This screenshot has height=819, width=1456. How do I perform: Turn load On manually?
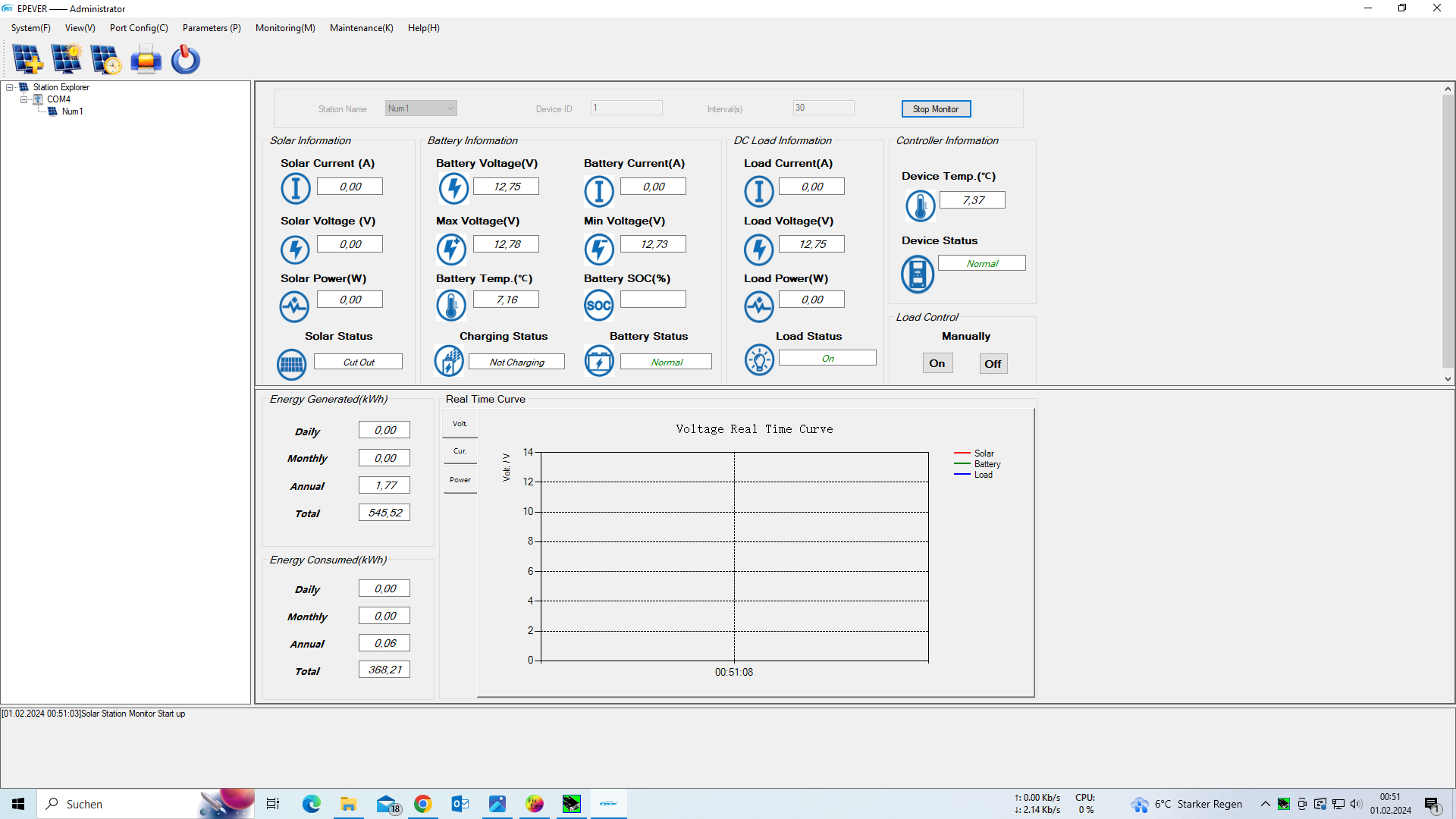pyautogui.click(x=937, y=363)
